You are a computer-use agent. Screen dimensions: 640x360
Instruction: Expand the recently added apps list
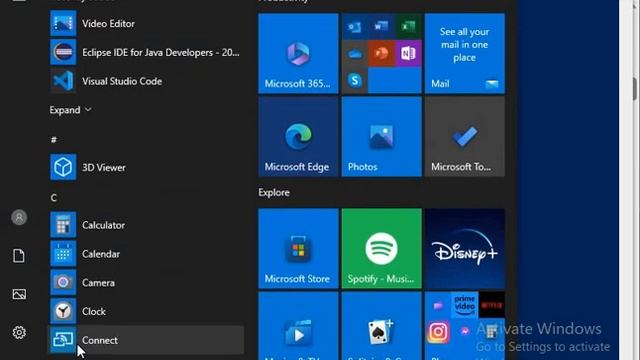70,110
